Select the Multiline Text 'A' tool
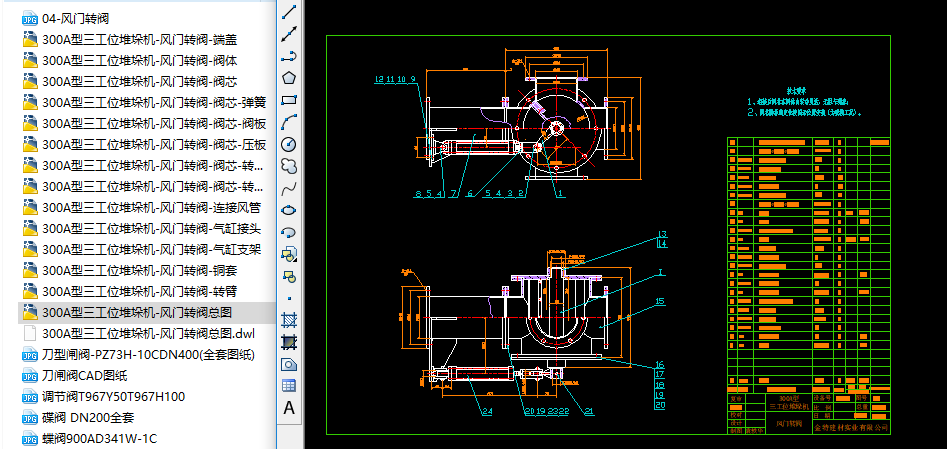947x449 pixels. [x=289, y=407]
